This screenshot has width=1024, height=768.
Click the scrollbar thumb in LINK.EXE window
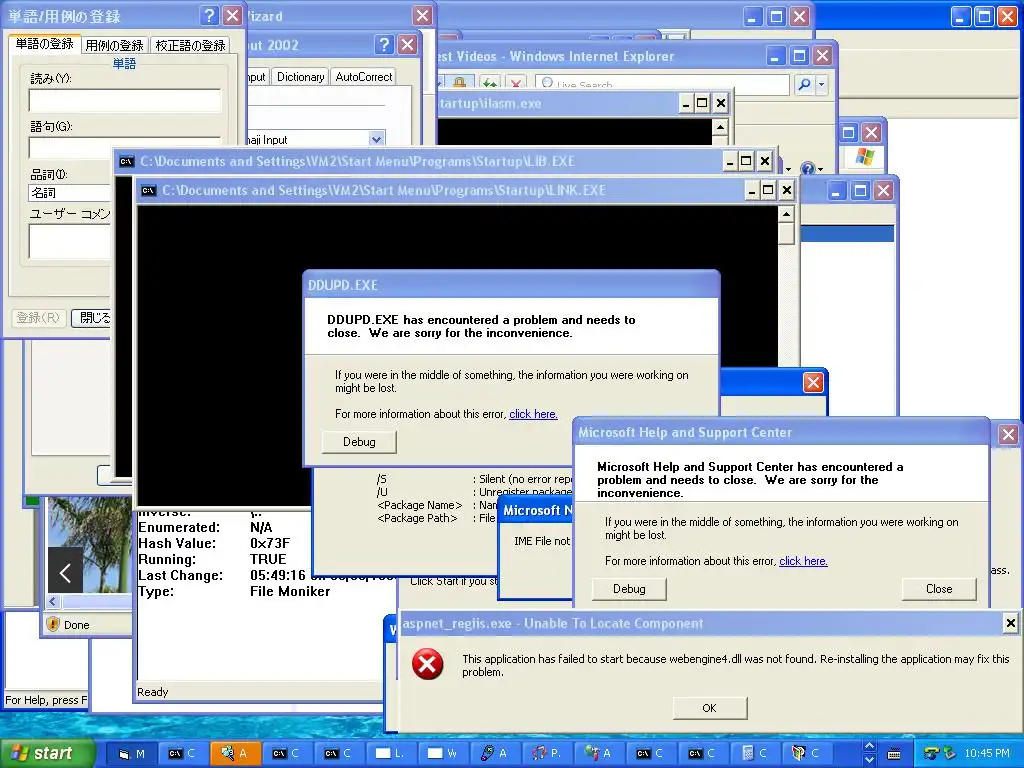(x=786, y=233)
